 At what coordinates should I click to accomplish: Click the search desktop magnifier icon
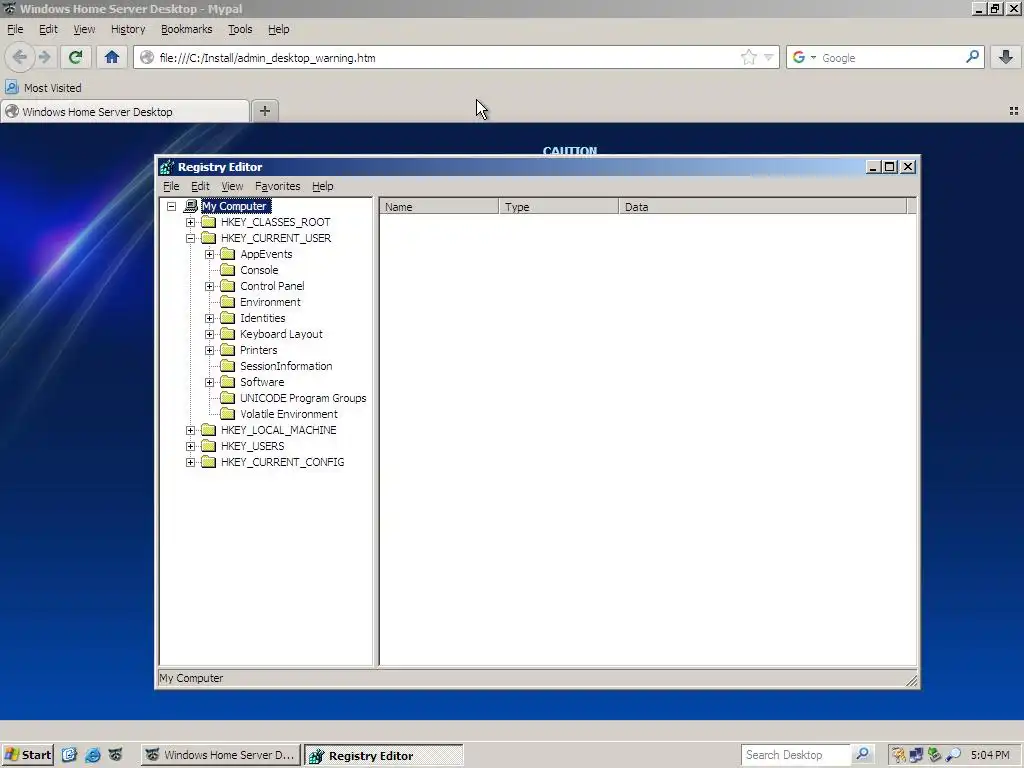pos(862,754)
